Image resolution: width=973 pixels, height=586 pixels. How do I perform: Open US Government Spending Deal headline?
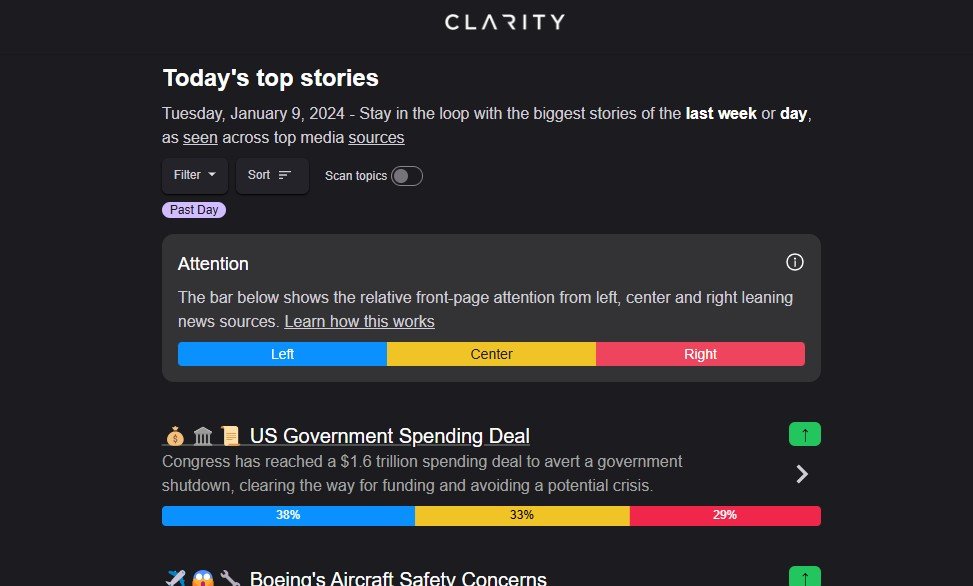389,436
